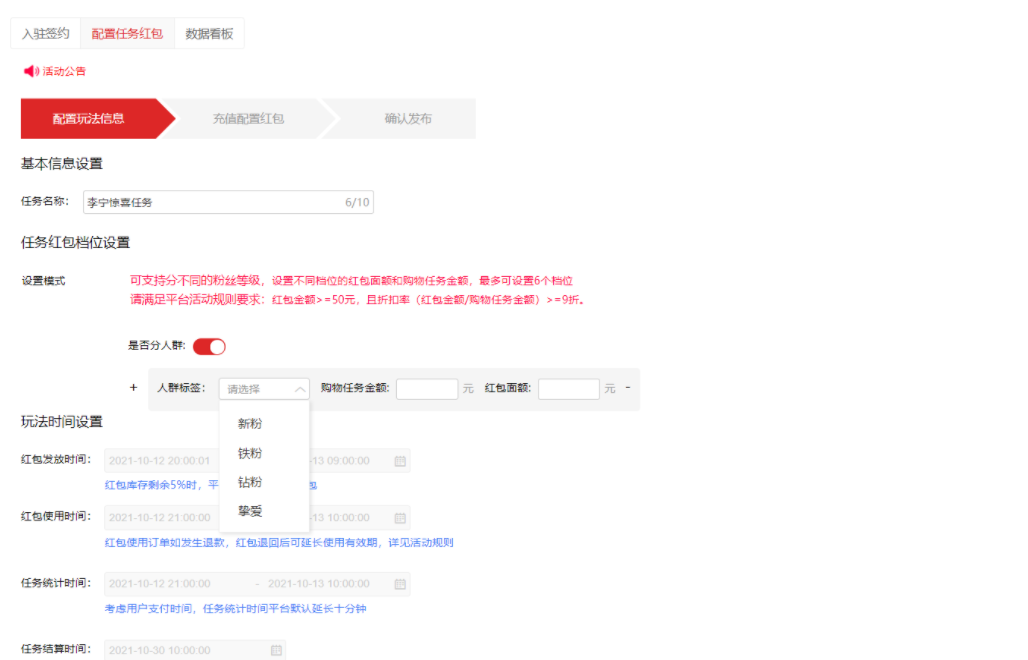Screen dimensions: 1028x660
Task: Click the - icon to remove the tier row
Action: tap(627, 388)
